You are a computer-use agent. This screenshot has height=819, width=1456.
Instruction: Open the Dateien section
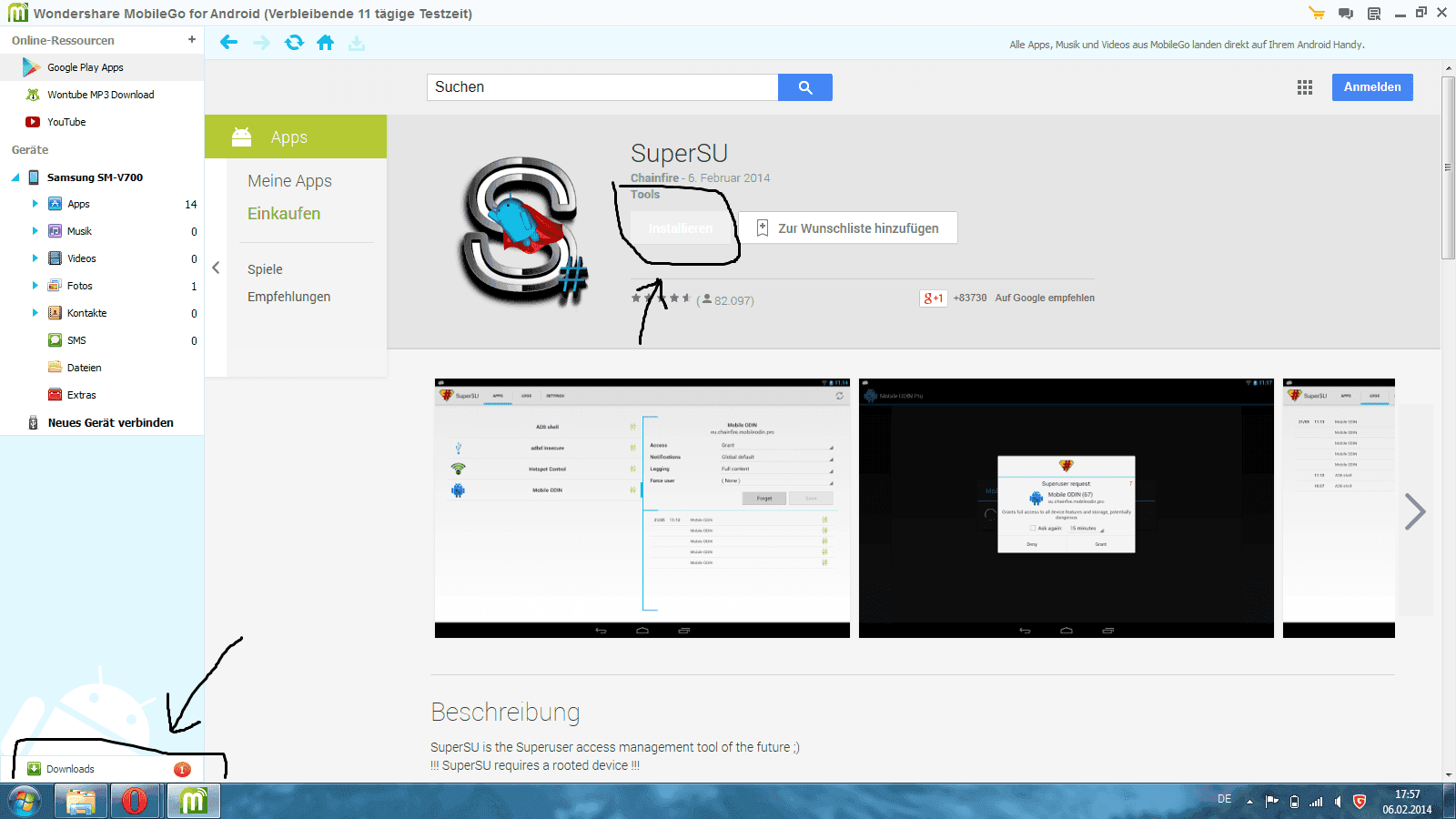pos(84,368)
